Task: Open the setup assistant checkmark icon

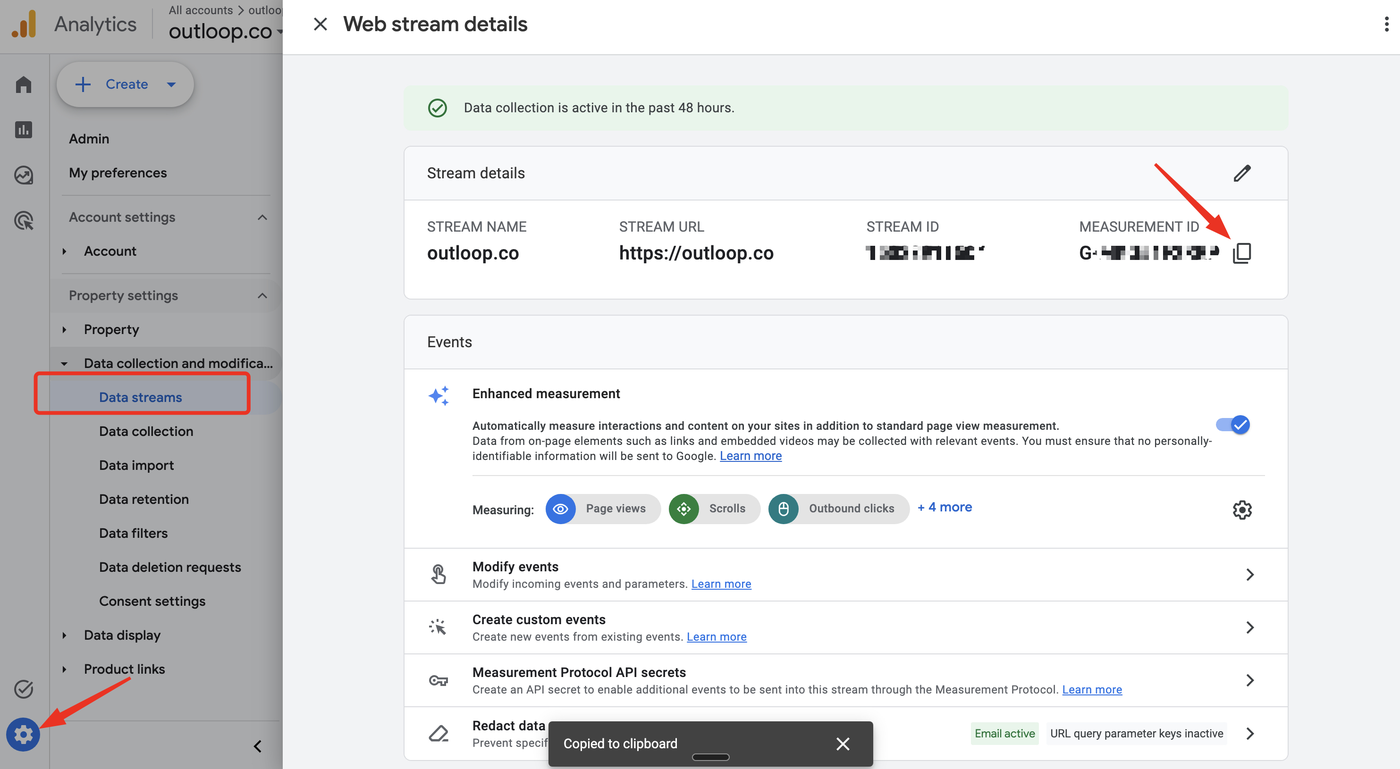Action: point(24,689)
